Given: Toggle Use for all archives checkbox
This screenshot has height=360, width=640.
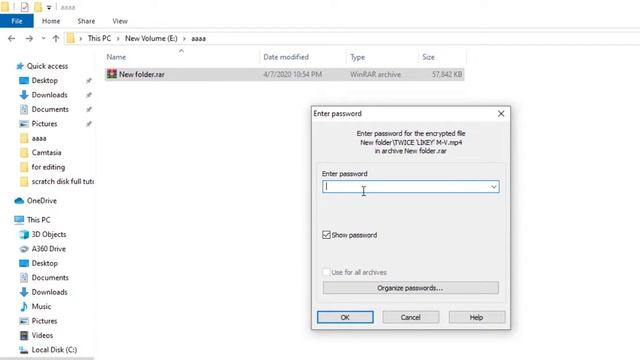Looking at the screenshot, I should click(326, 272).
